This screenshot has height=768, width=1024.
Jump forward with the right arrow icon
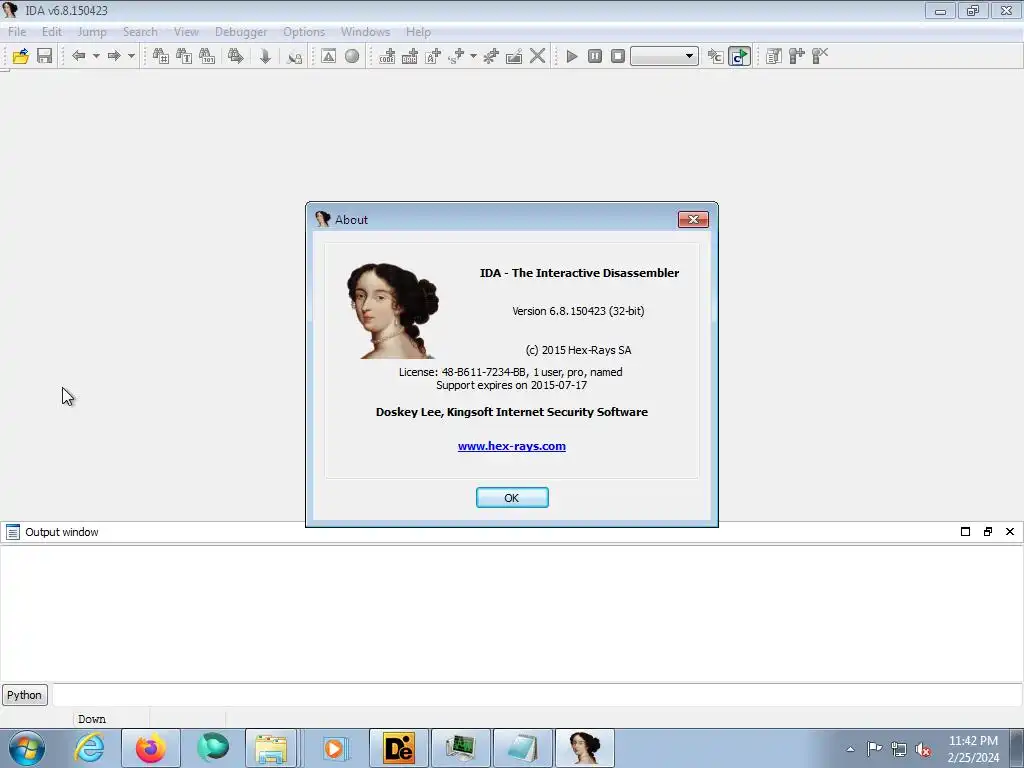point(114,56)
